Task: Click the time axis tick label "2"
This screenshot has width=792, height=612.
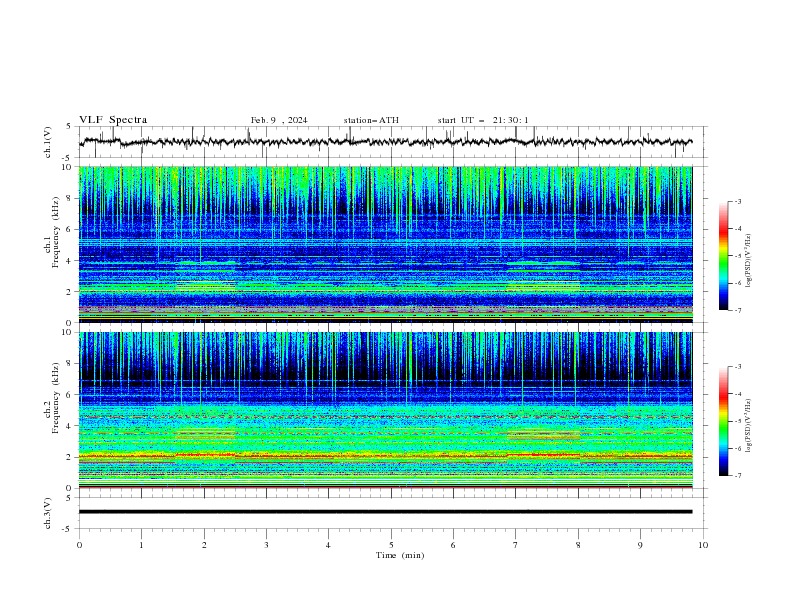Action: coord(204,545)
